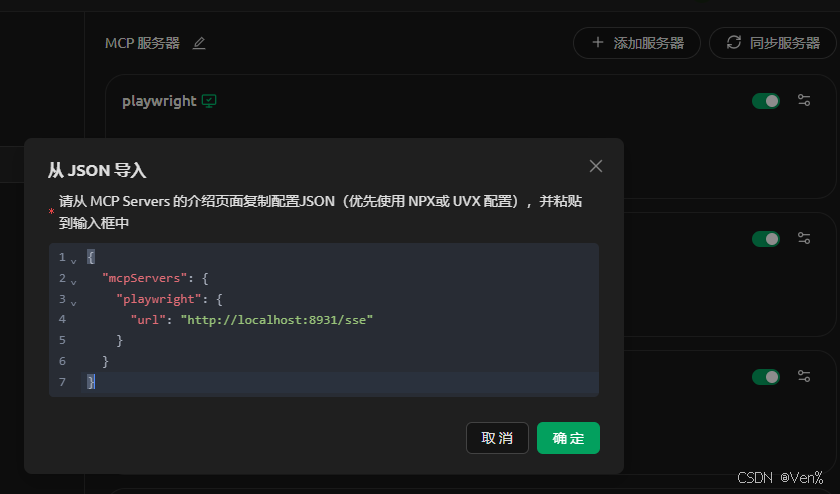Toggle the second server card switch

(x=766, y=239)
